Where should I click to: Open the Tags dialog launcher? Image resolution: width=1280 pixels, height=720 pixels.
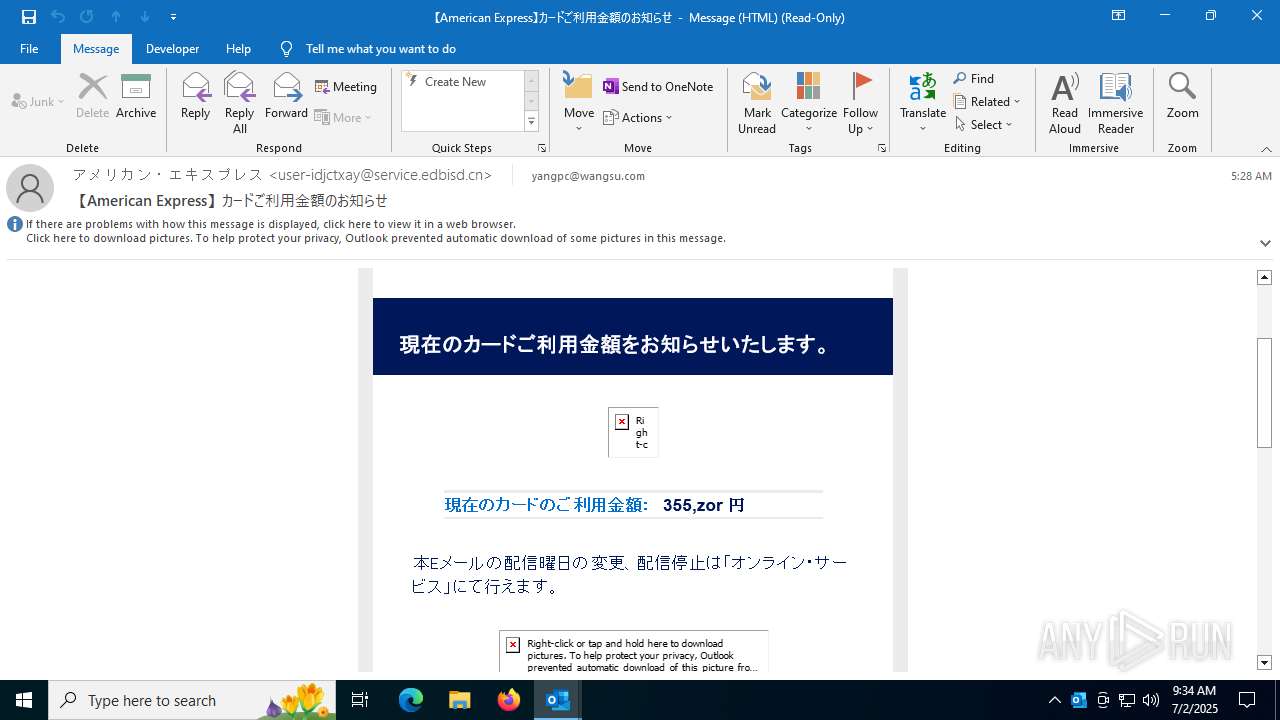point(882,148)
